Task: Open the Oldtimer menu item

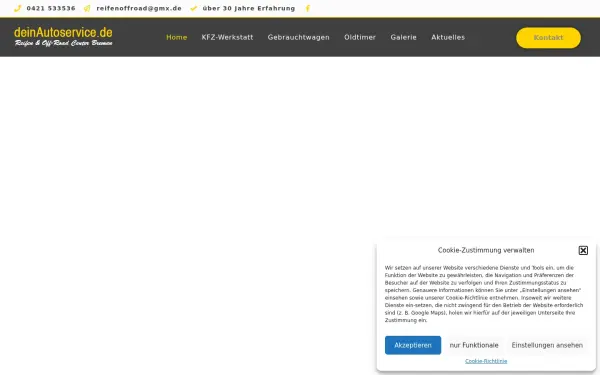Action: [360, 38]
